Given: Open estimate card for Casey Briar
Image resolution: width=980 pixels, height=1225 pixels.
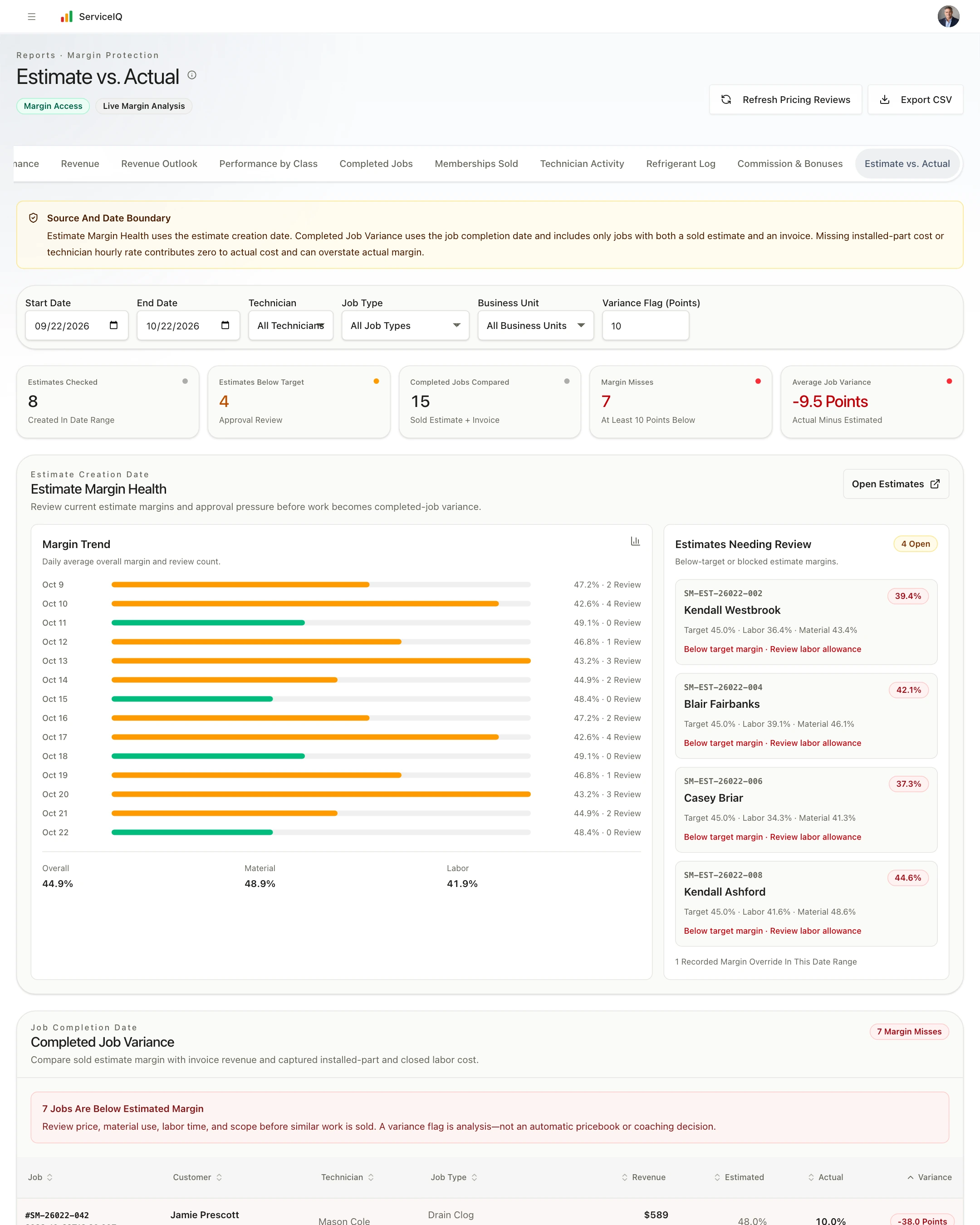Looking at the screenshot, I should pos(806,810).
